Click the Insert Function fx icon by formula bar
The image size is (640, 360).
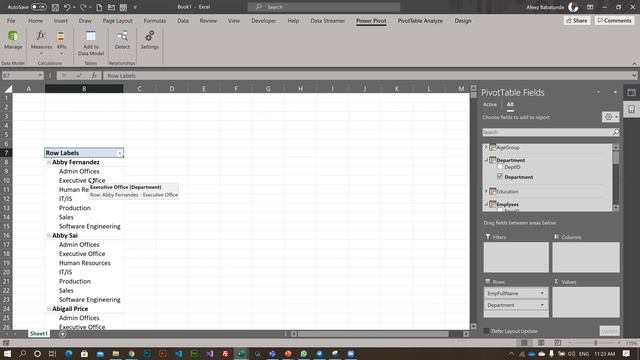coord(94,76)
